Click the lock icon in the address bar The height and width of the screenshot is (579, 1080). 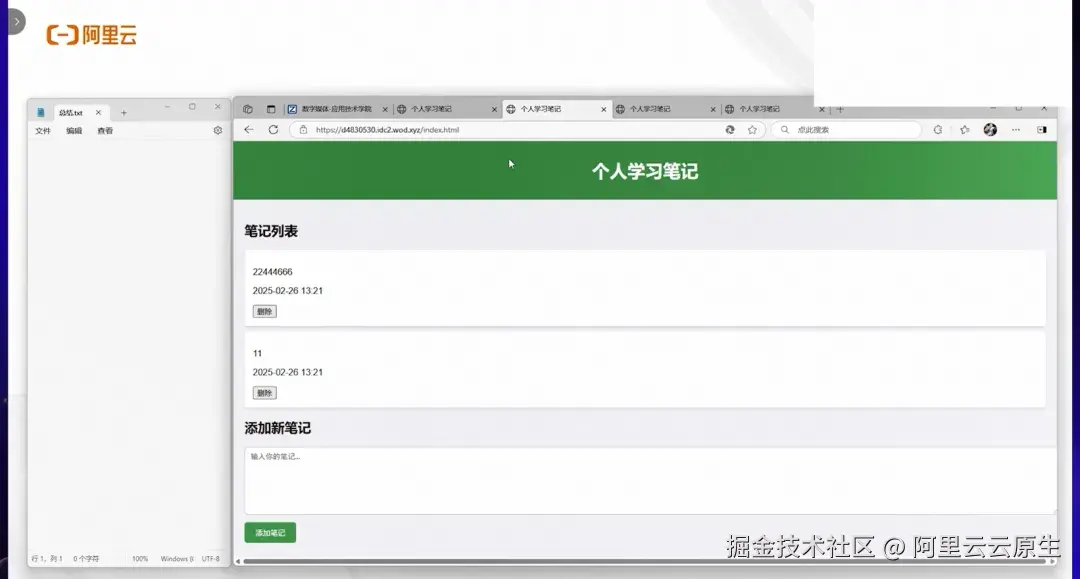(x=302, y=129)
